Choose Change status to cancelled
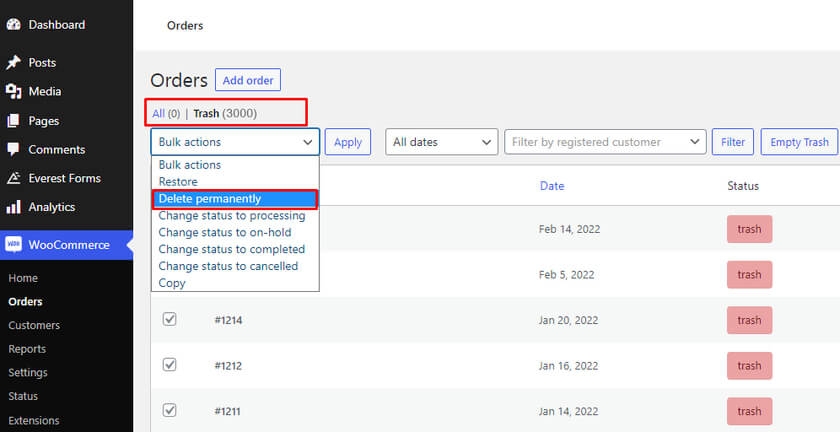Image resolution: width=840 pixels, height=432 pixels. point(235,266)
